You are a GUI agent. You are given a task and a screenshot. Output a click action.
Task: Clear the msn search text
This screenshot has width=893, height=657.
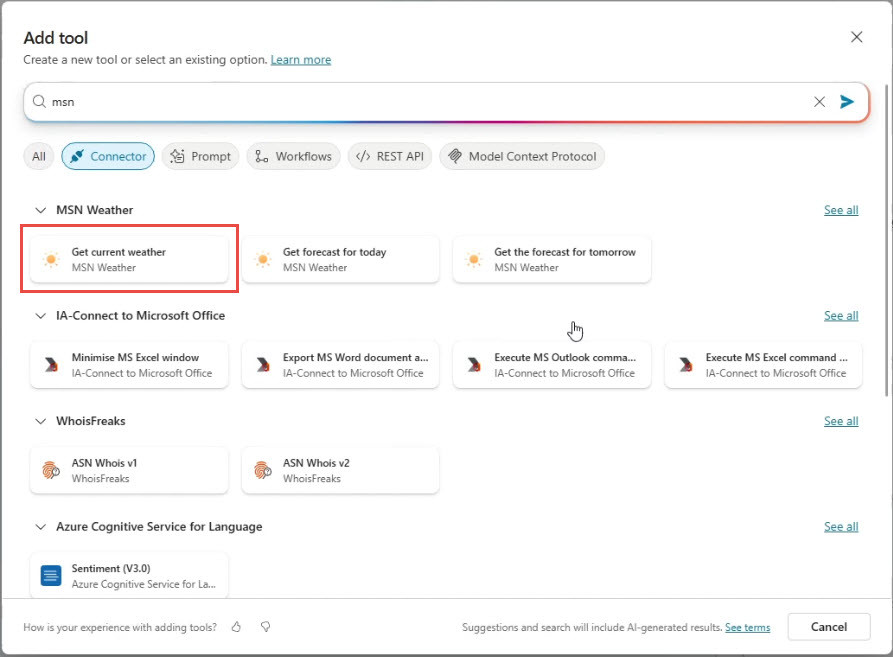pos(820,102)
